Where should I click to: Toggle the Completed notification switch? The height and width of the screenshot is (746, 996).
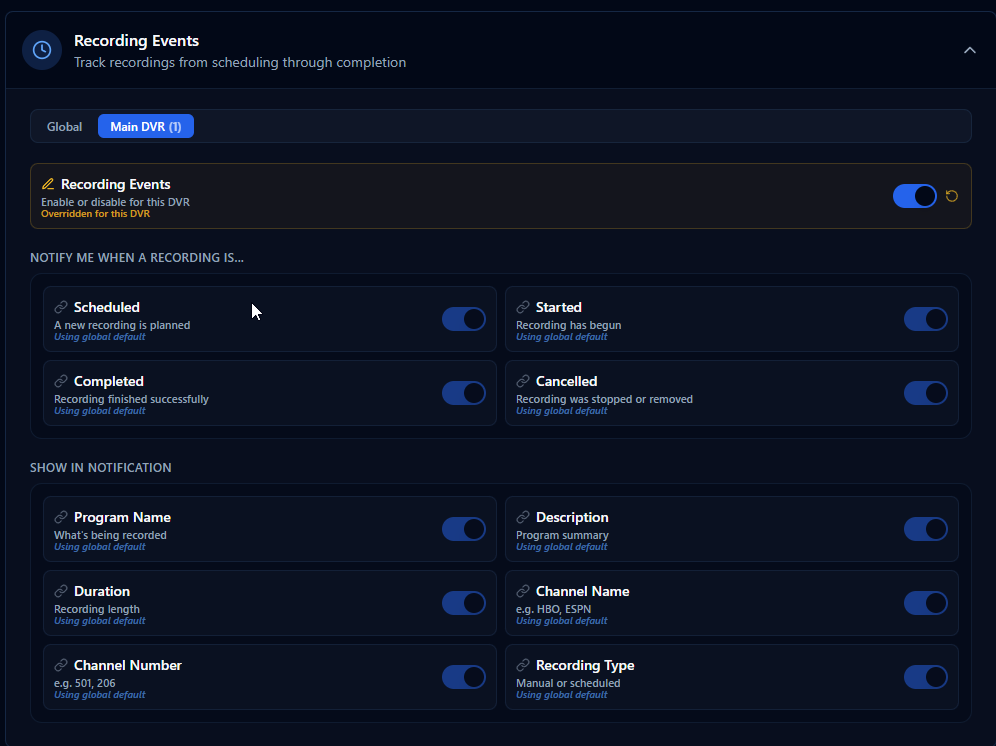click(464, 393)
